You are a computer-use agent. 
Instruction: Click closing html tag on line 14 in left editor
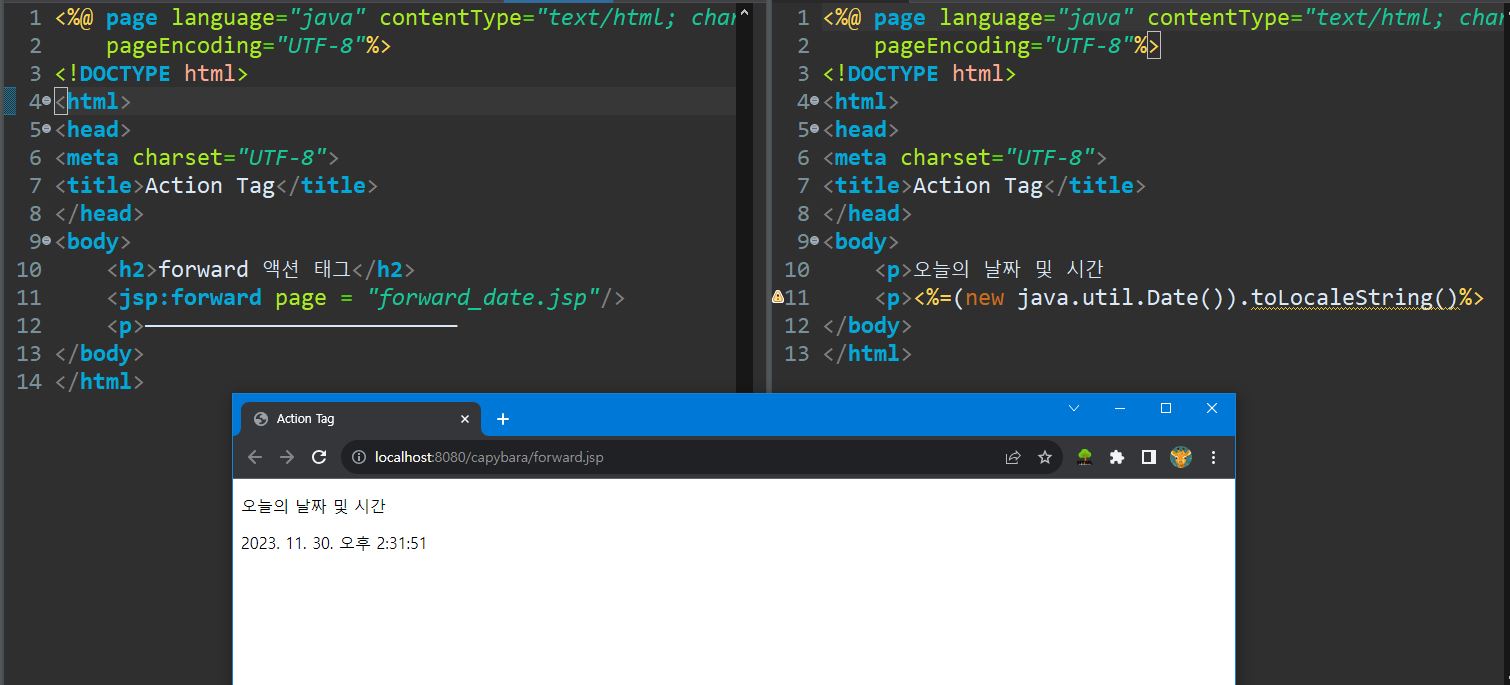click(x=99, y=381)
